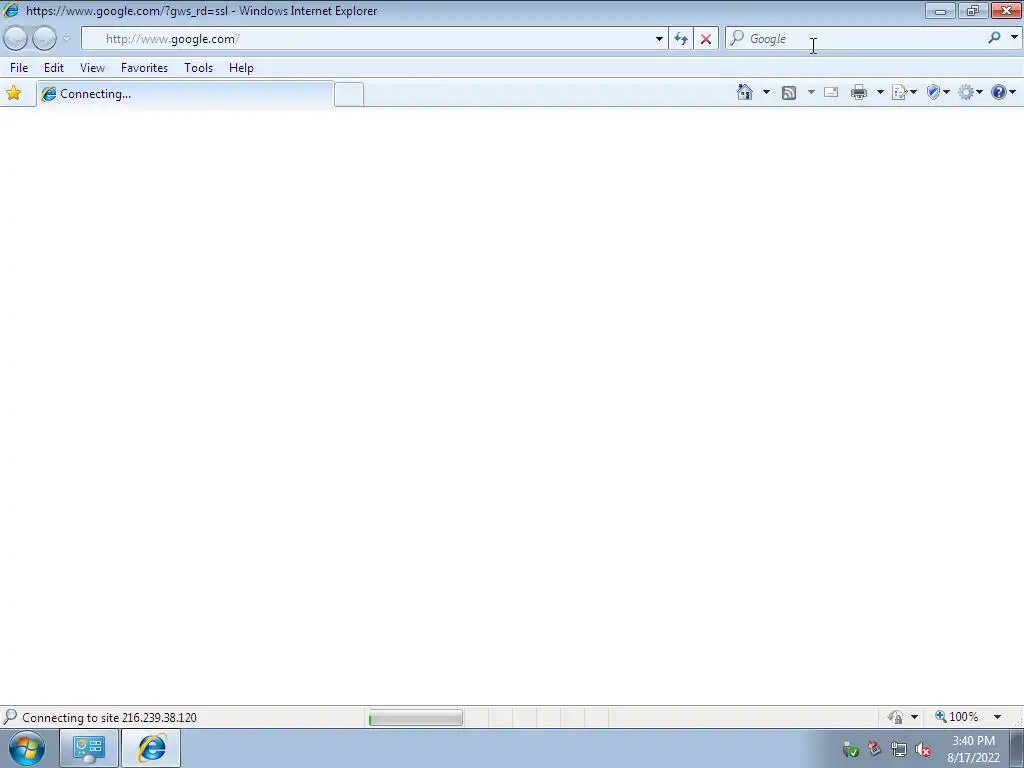Click inside the Google search box
Image resolution: width=1024 pixels, height=768 pixels.
pos(856,39)
